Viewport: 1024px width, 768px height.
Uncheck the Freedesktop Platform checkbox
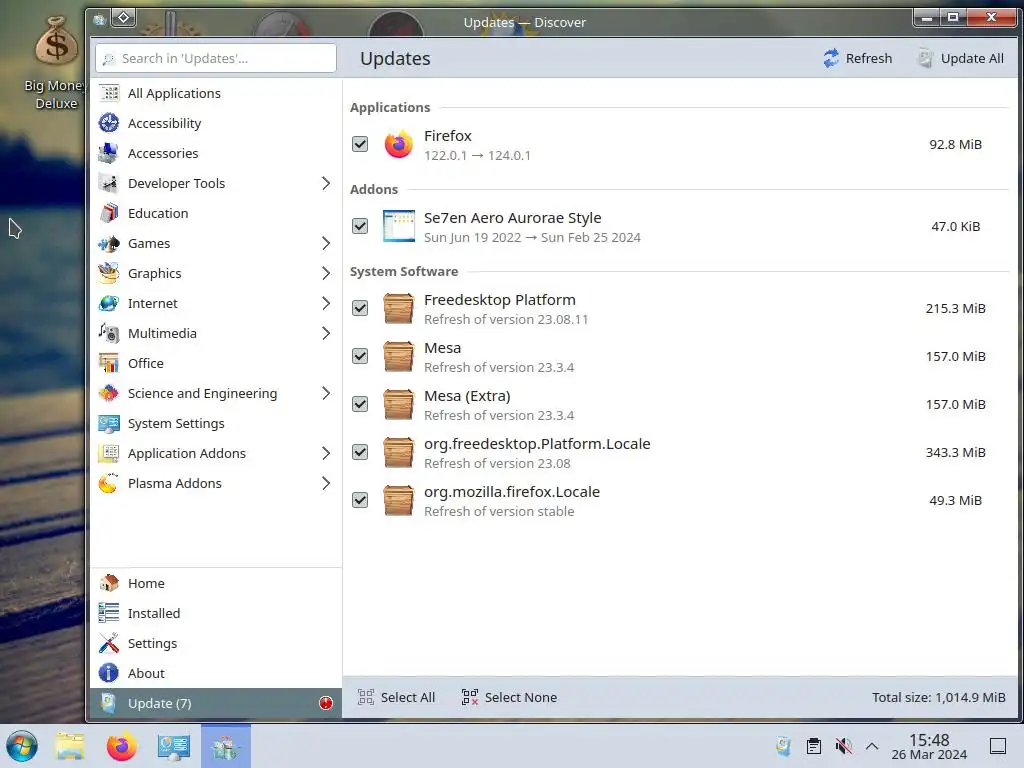tap(360, 308)
